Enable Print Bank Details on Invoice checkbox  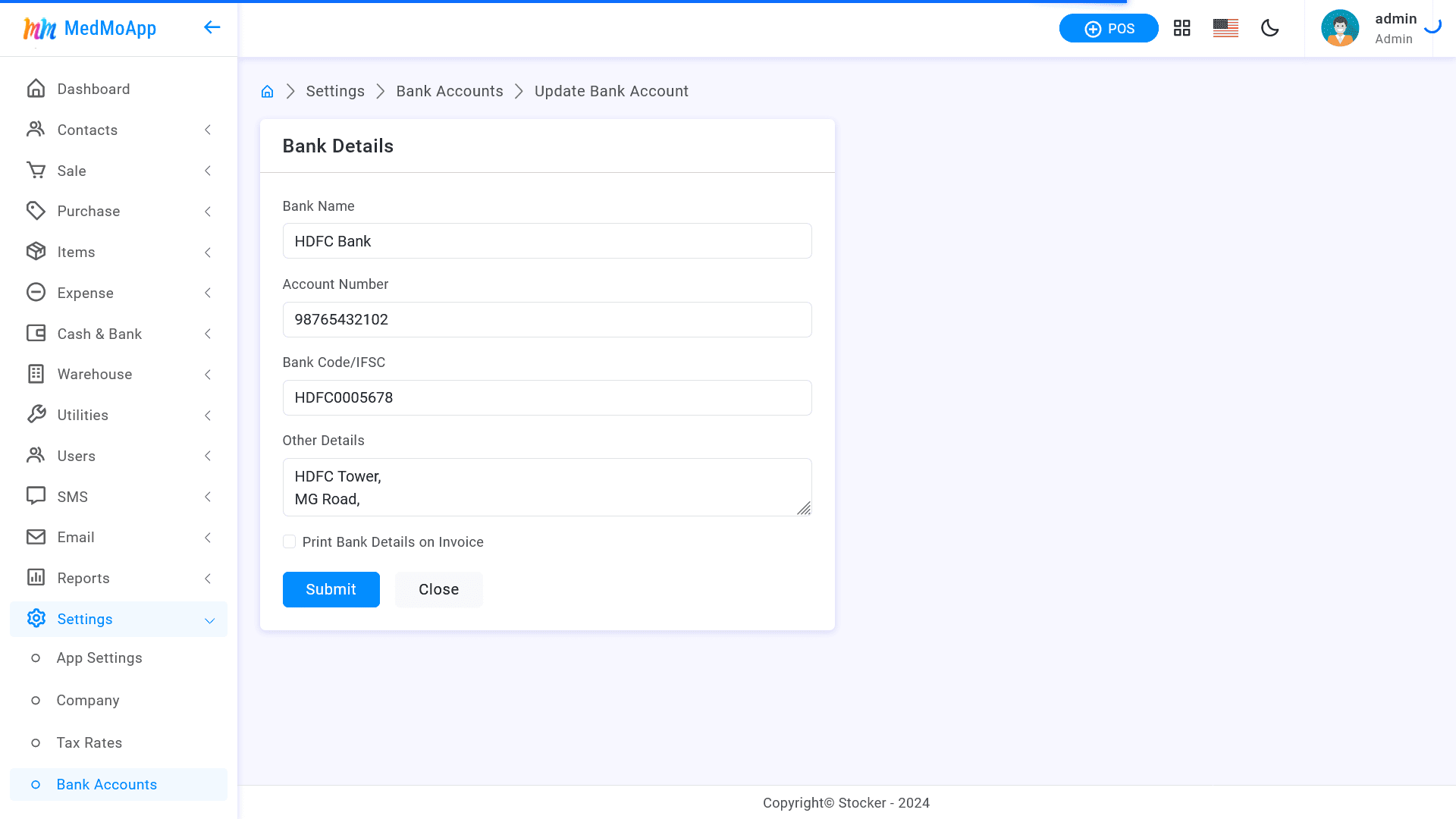(x=289, y=541)
